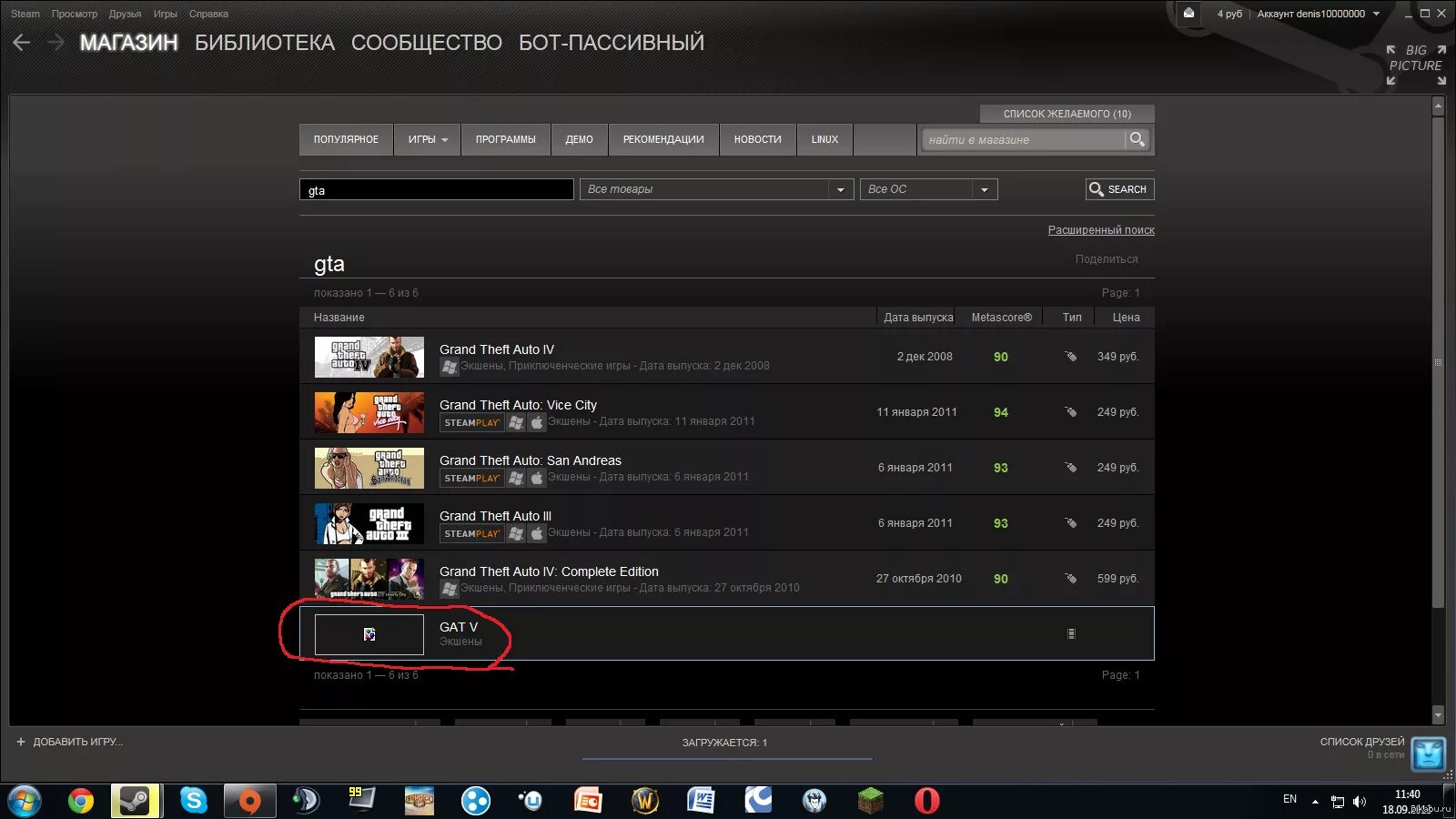Click the volume icon in system tray
This screenshot has width=1456, height=819.
[x=1360, y=802]
